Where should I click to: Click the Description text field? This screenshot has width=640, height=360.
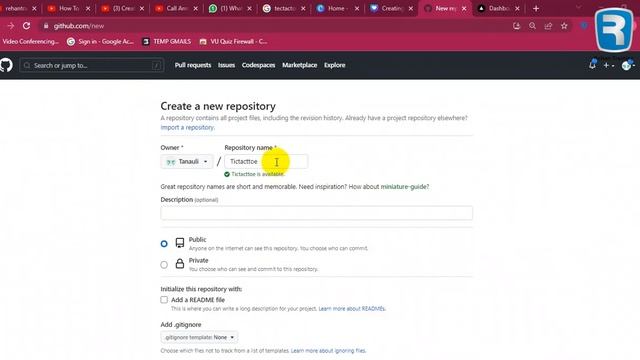(316, 213)
